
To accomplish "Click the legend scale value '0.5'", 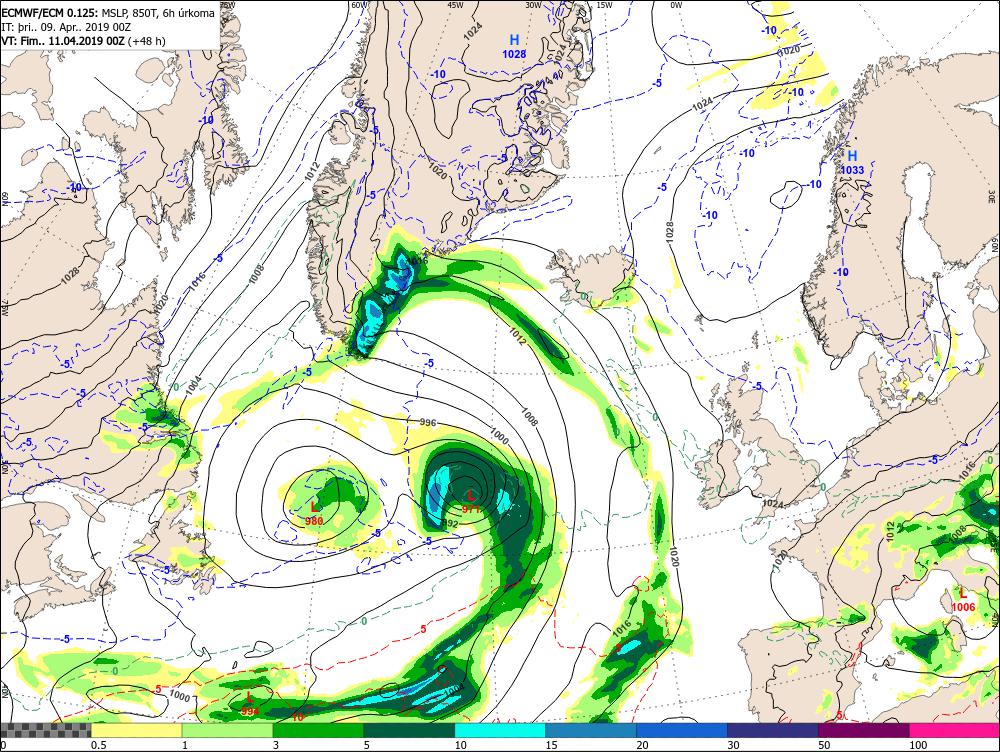I will [x=98, y=745].
